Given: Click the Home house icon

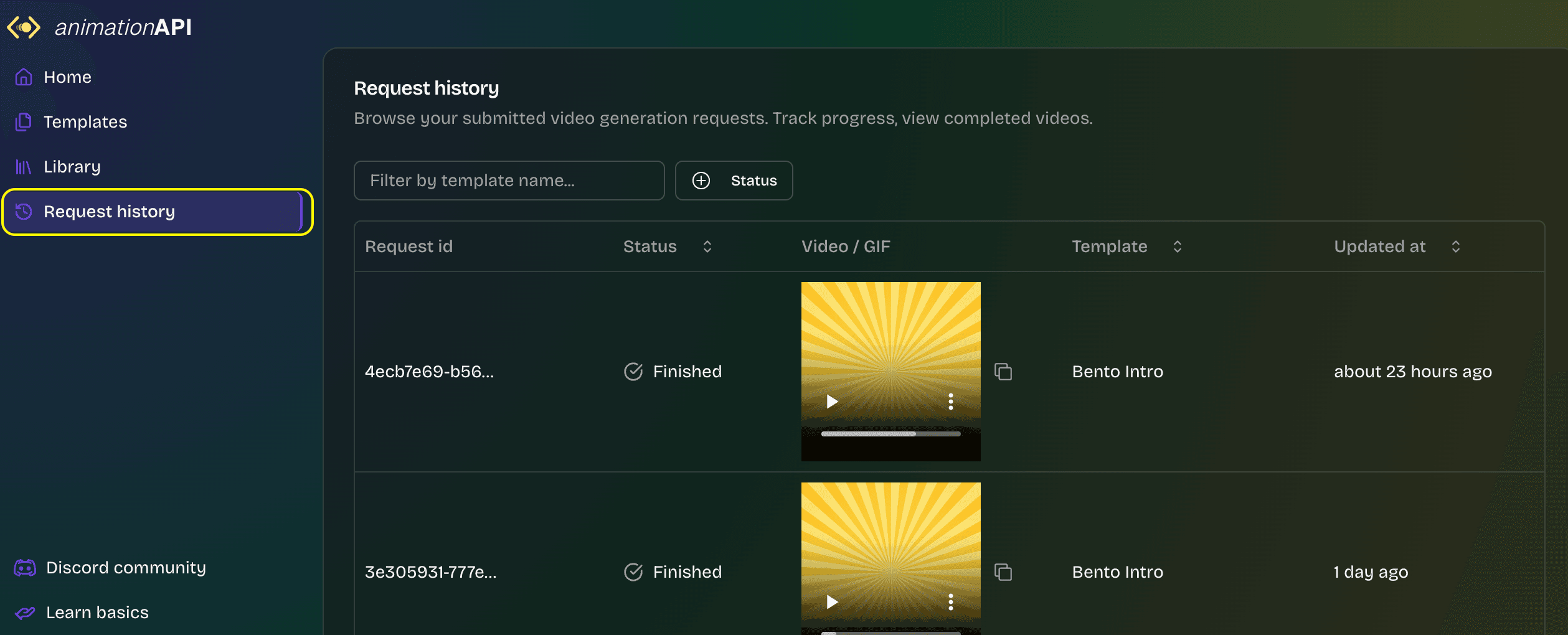Looking at the screenshot, I should click(x=24, y=77).
